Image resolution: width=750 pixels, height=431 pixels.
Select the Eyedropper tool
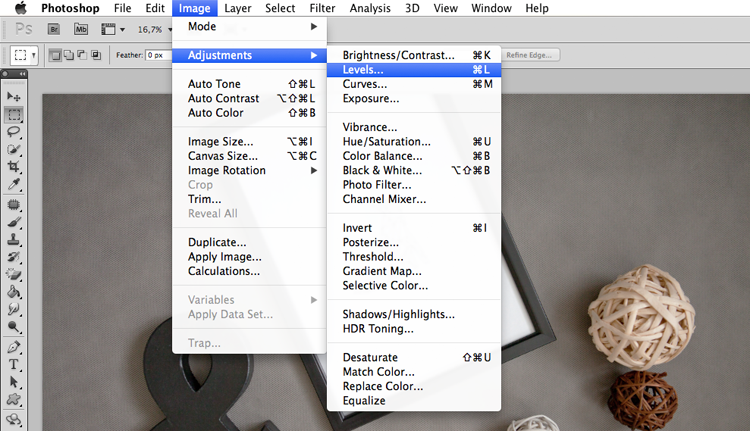[14, 184]
